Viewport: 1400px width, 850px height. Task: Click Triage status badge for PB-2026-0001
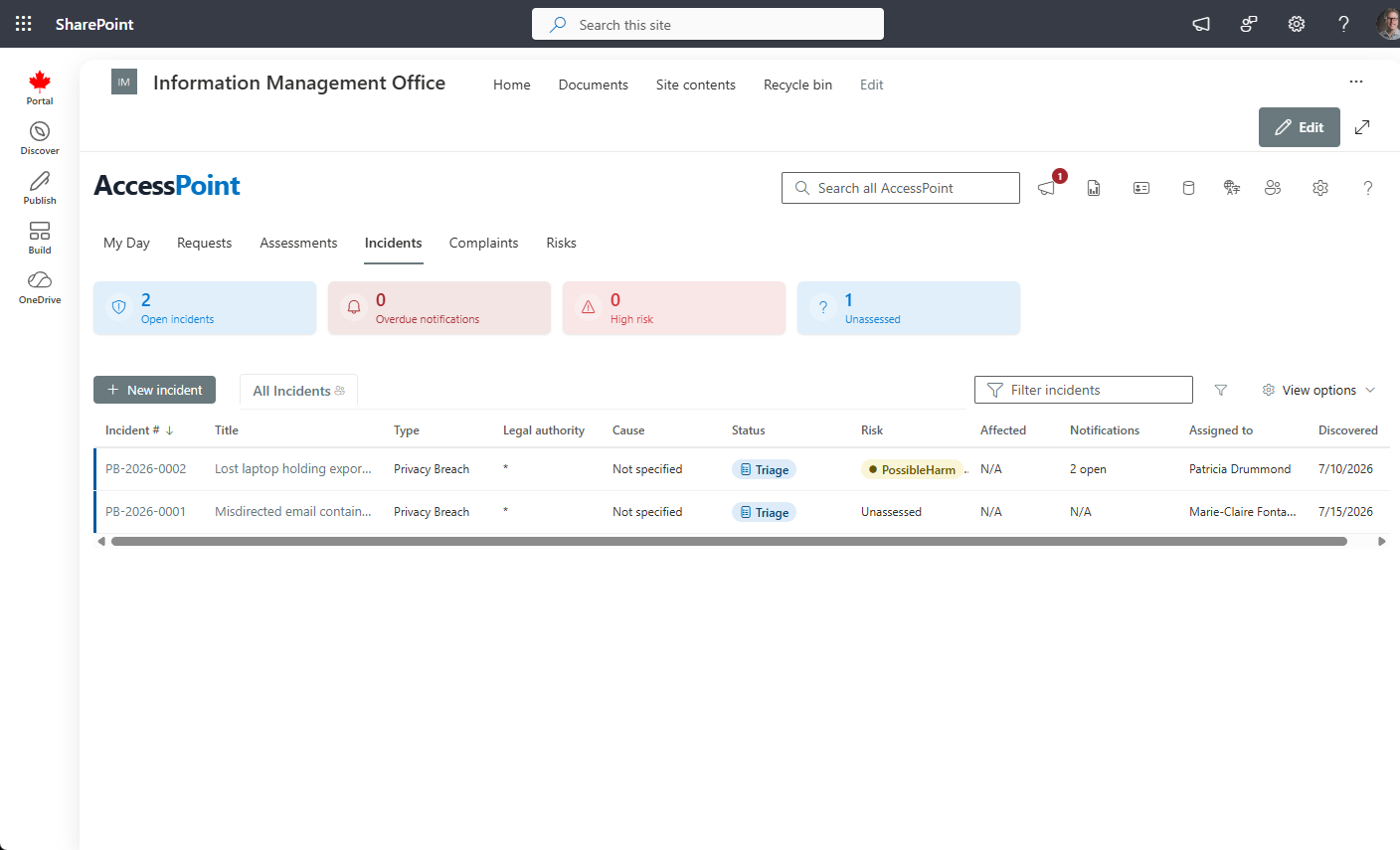click(764, 512)
